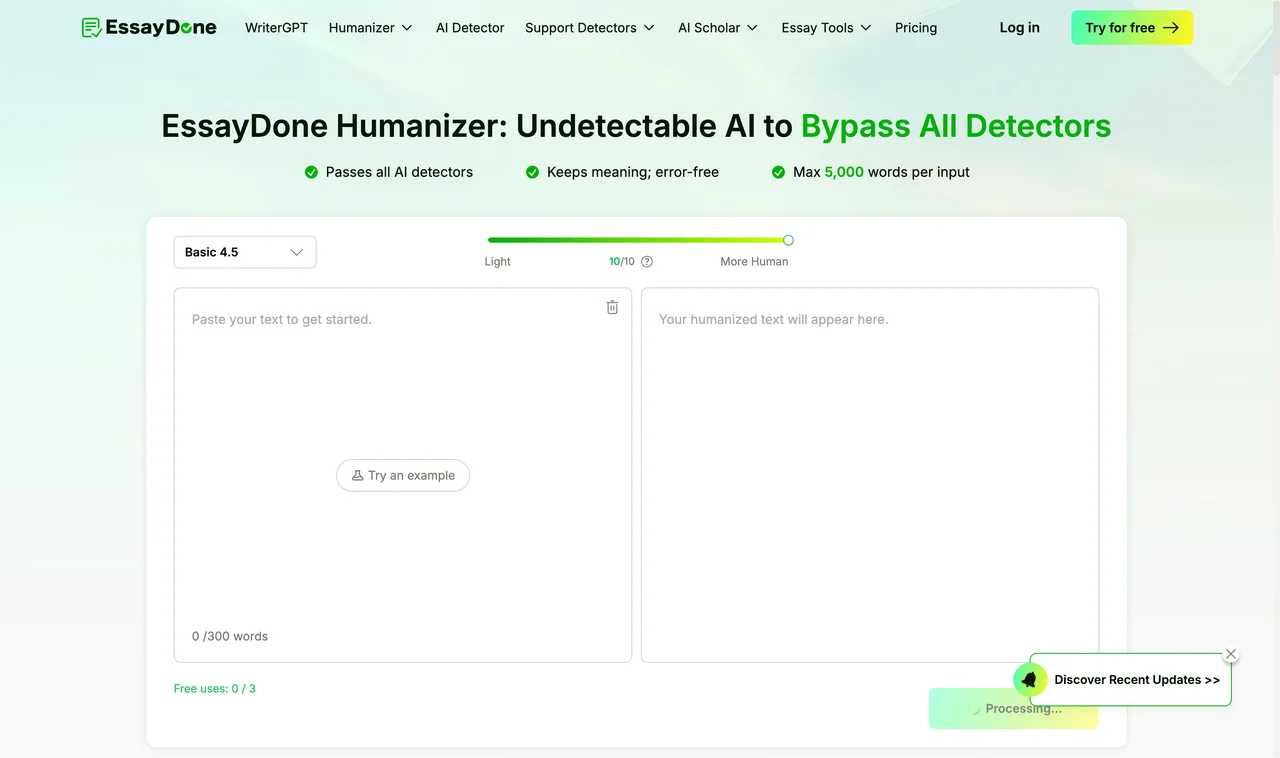Click the Processing button
This screenshot has width=1280, height=758.
(1013, 708)
